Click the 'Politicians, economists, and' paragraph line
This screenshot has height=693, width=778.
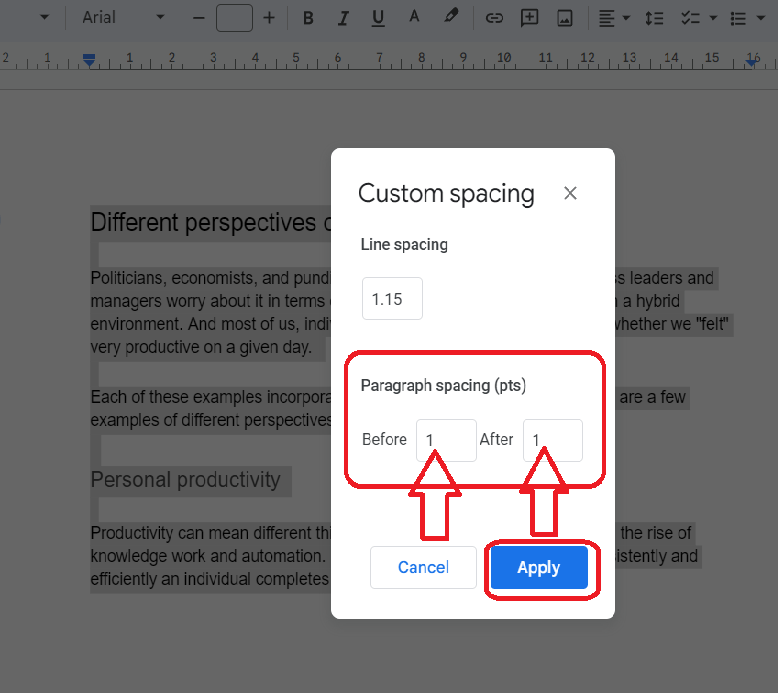[x=210, y=278]
